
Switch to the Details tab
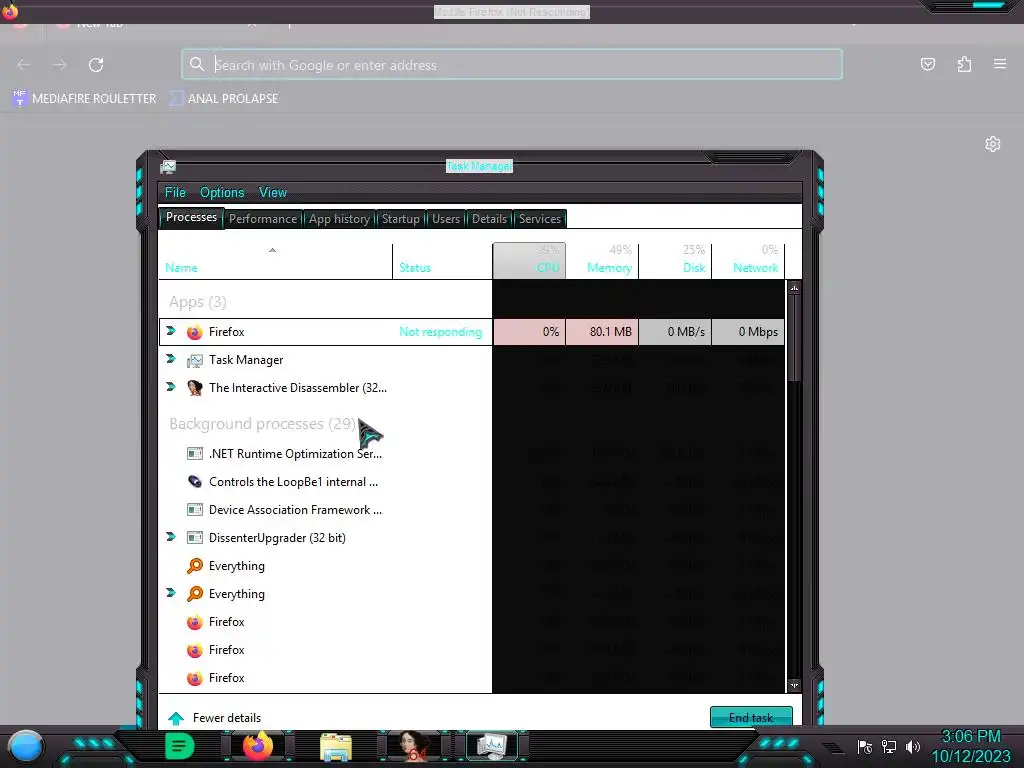coord(489,219)
